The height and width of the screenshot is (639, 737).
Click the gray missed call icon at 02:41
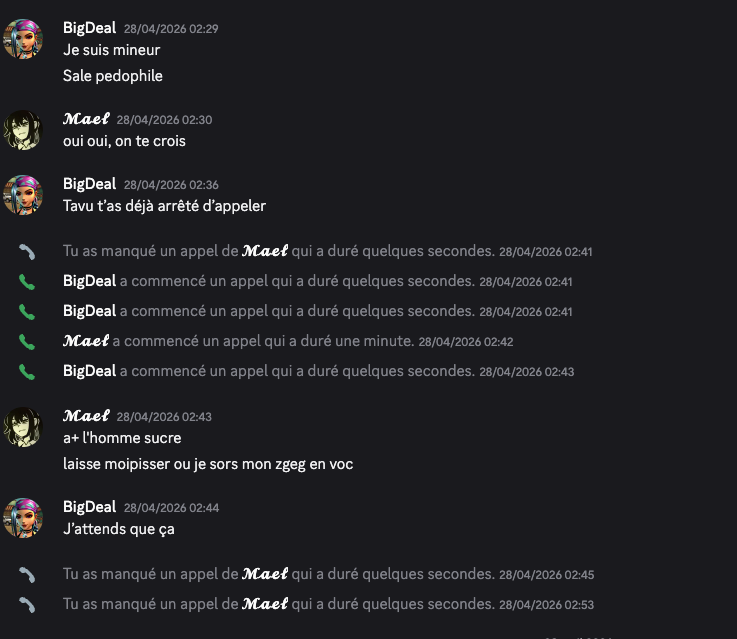(x=27, y=252)
